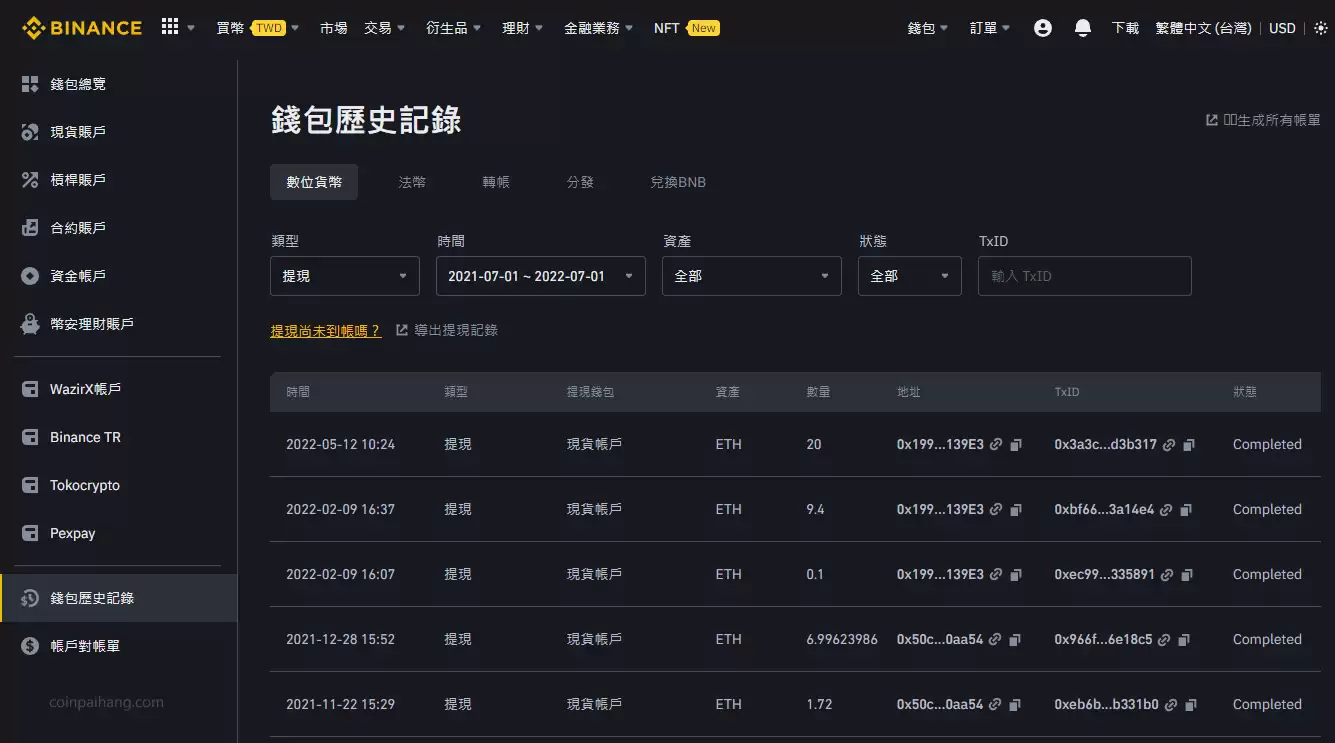The height and width of the screenshot is (743, 1335).
Task: Switch to the 法幣 tab
Action: (x=412, y=182)
